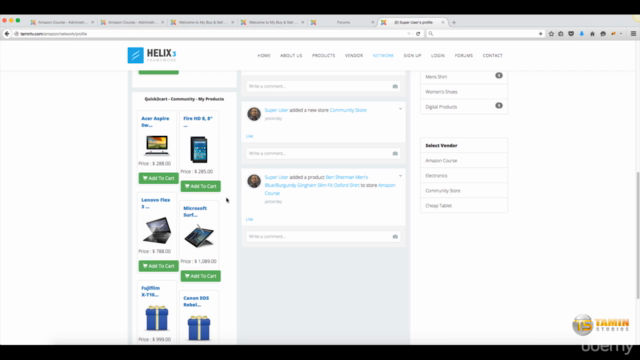
Task: Click the Helix3 Framework logo
Action: pyautogui.click(x=152, y=55)
